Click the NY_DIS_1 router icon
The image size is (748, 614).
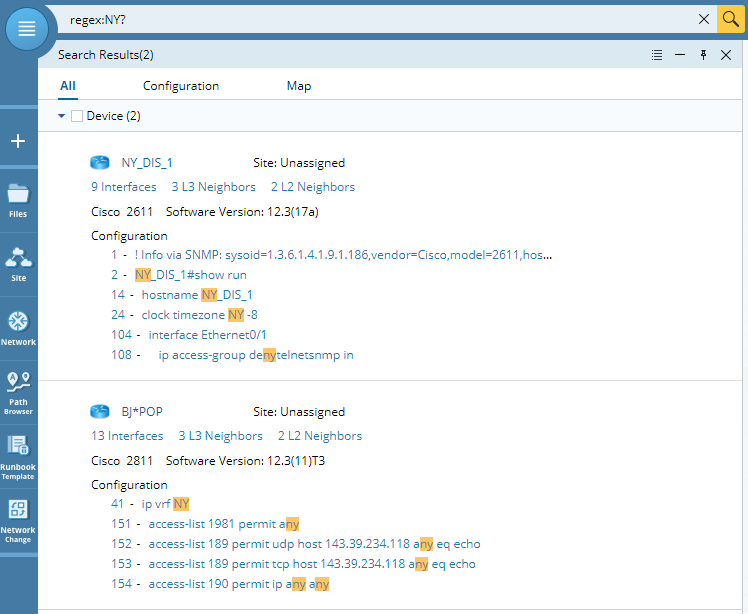coord(100,163)
